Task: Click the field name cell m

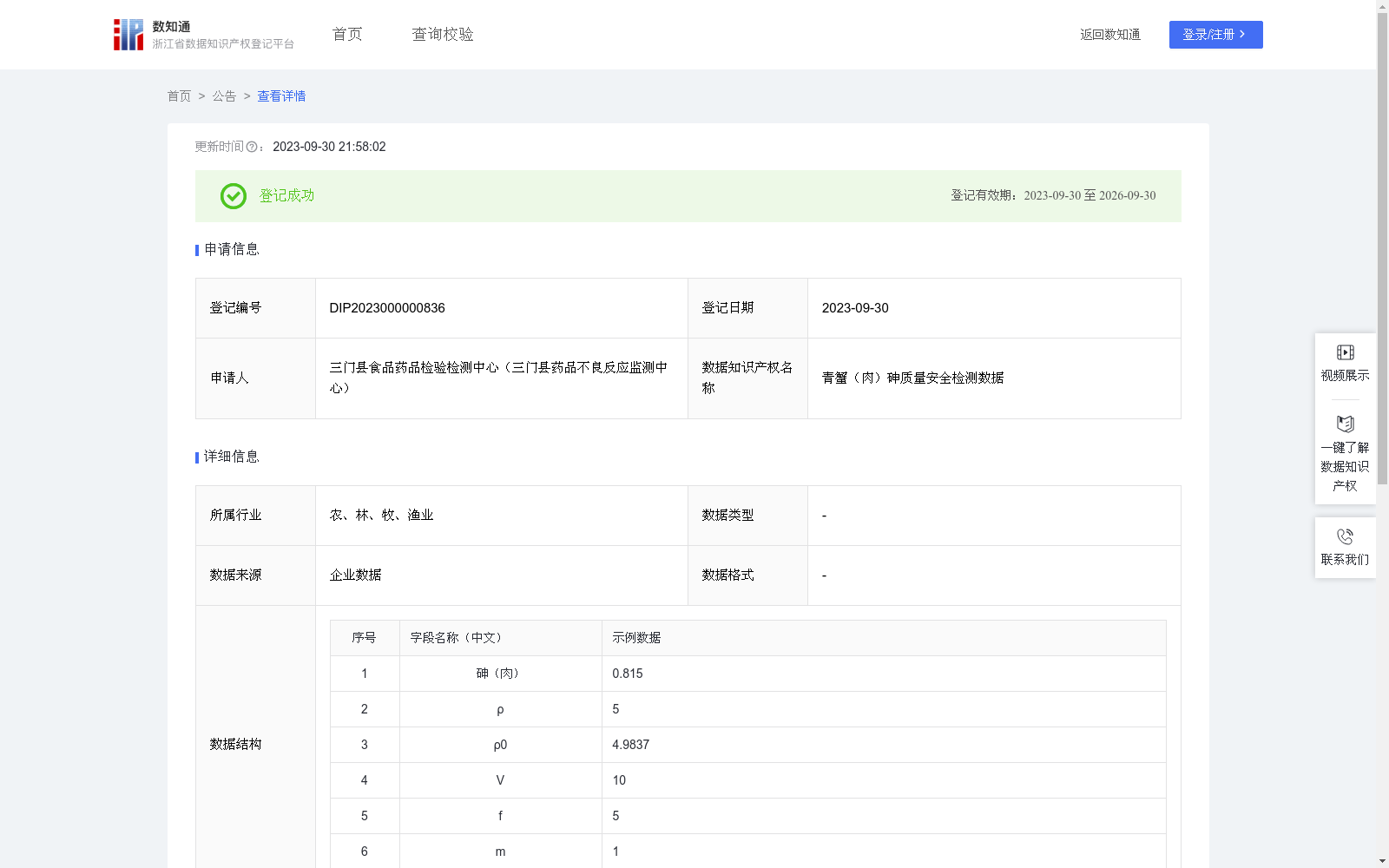Action: click(500, 852)
